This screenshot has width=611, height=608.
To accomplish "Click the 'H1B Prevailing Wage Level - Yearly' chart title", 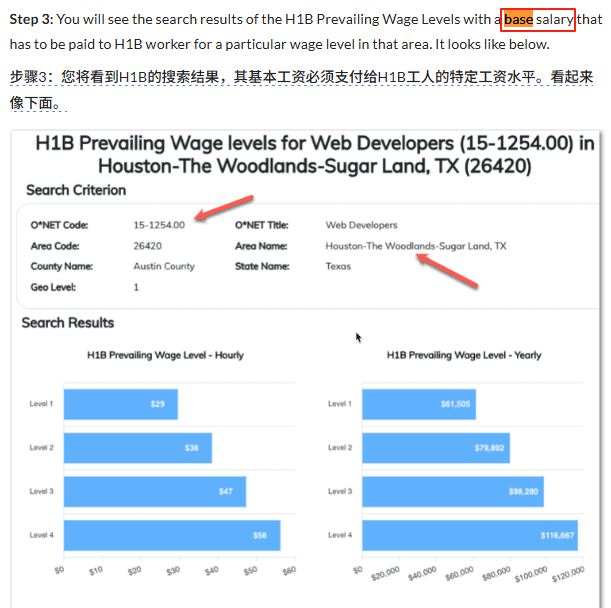I will coord(464,355).
